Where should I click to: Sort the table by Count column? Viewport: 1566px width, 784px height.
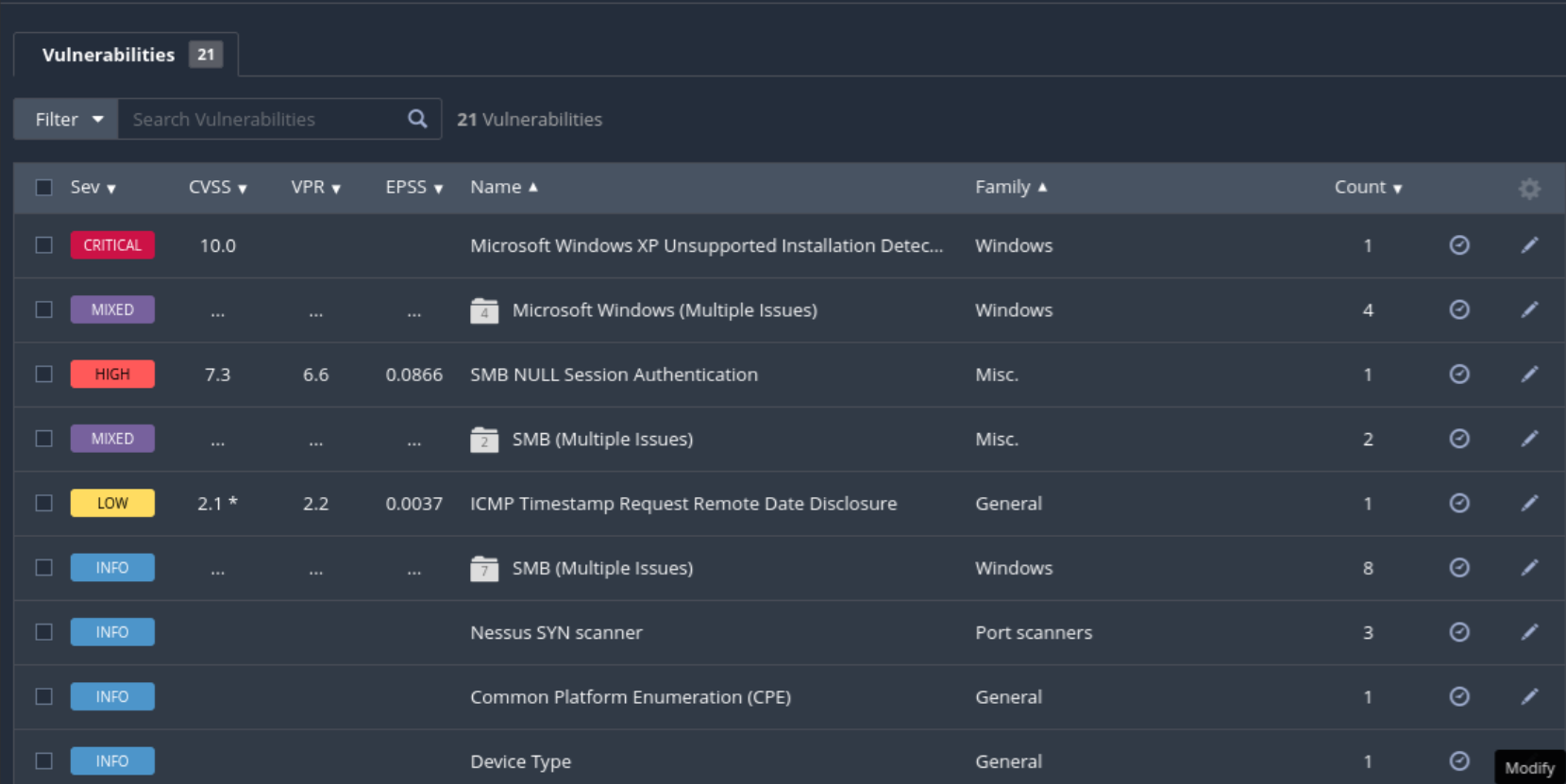(1367, 188)
